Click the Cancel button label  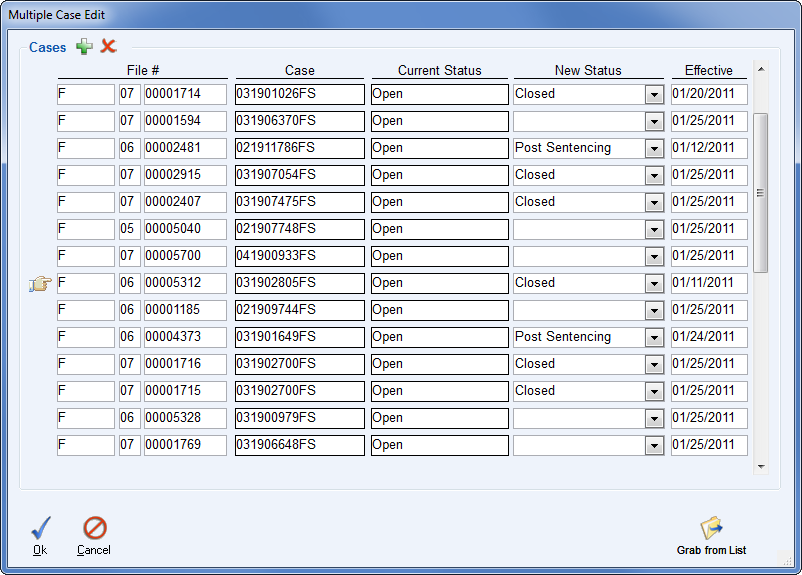[x=94, y=550]
